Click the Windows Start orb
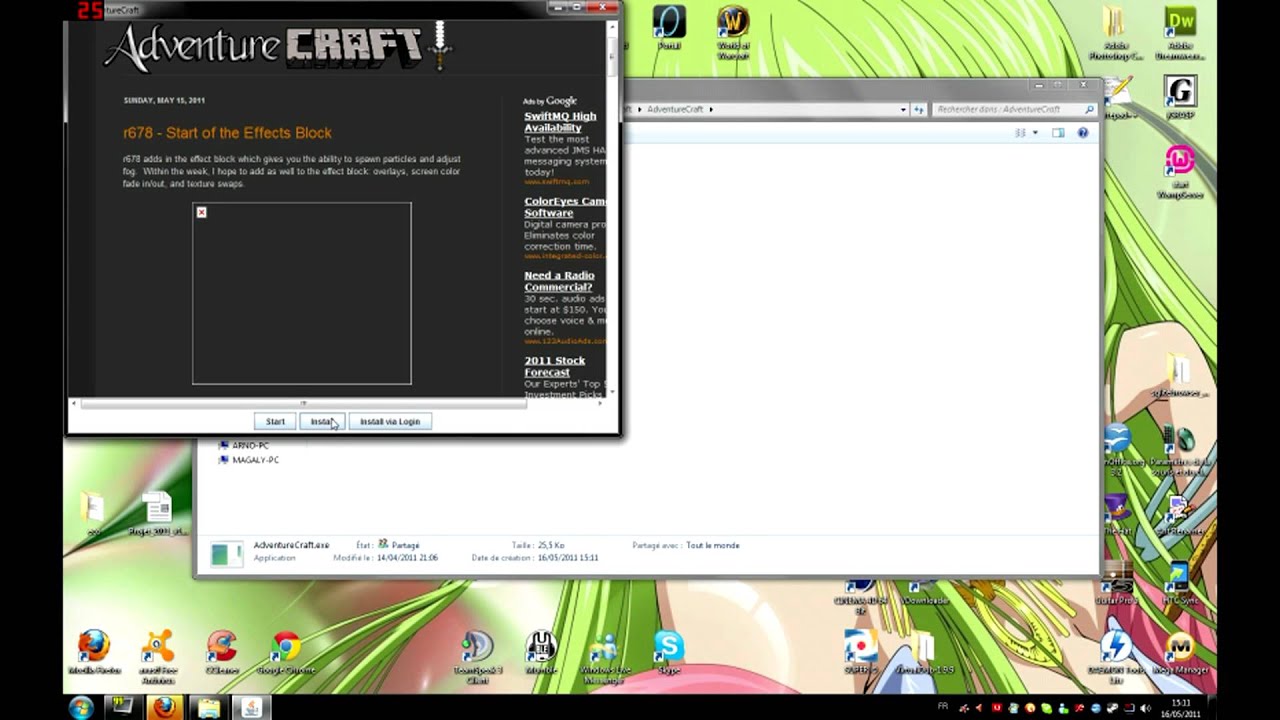 point(81,708)
